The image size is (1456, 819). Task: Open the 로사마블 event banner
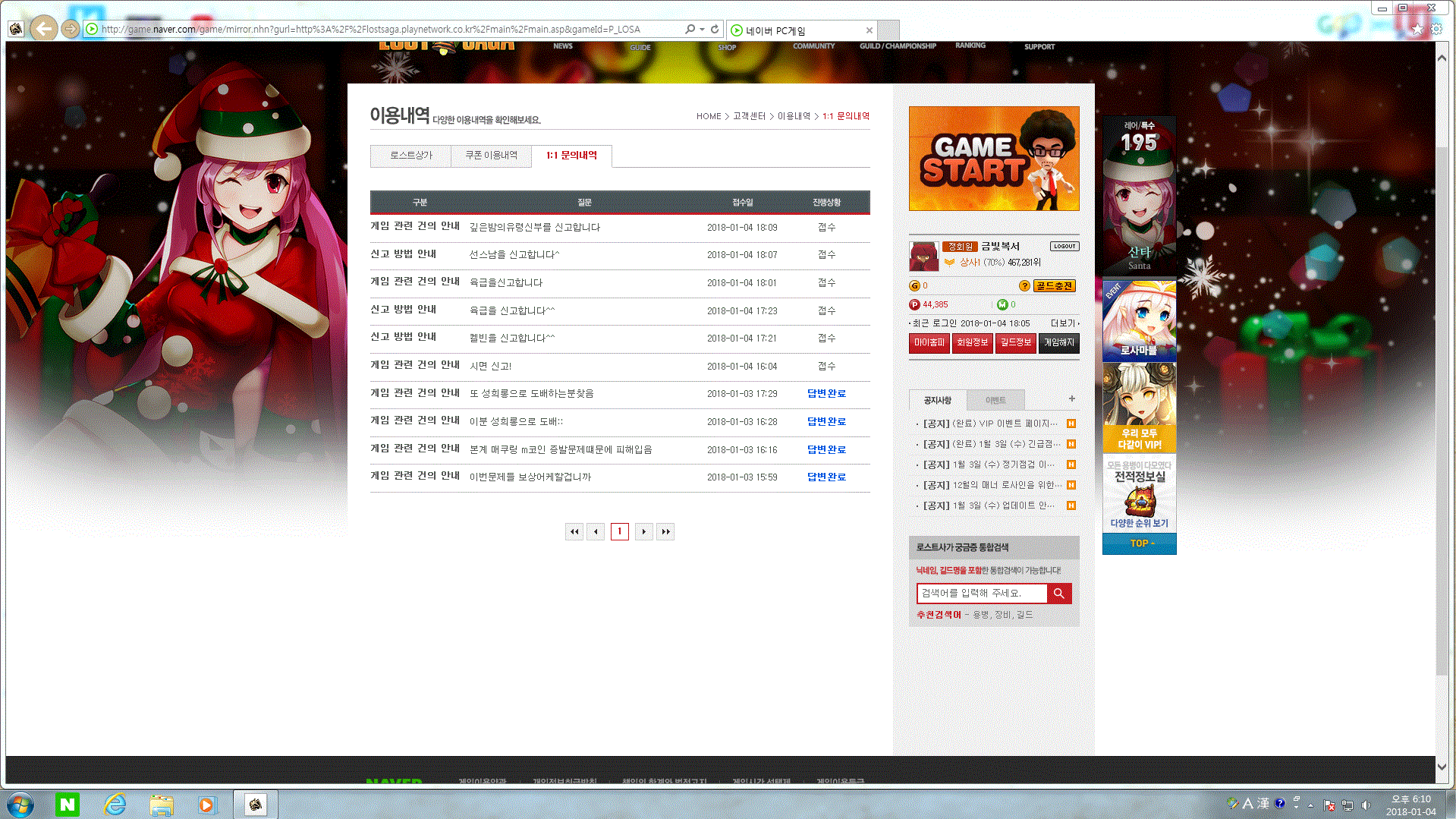tap(1140, 320)
